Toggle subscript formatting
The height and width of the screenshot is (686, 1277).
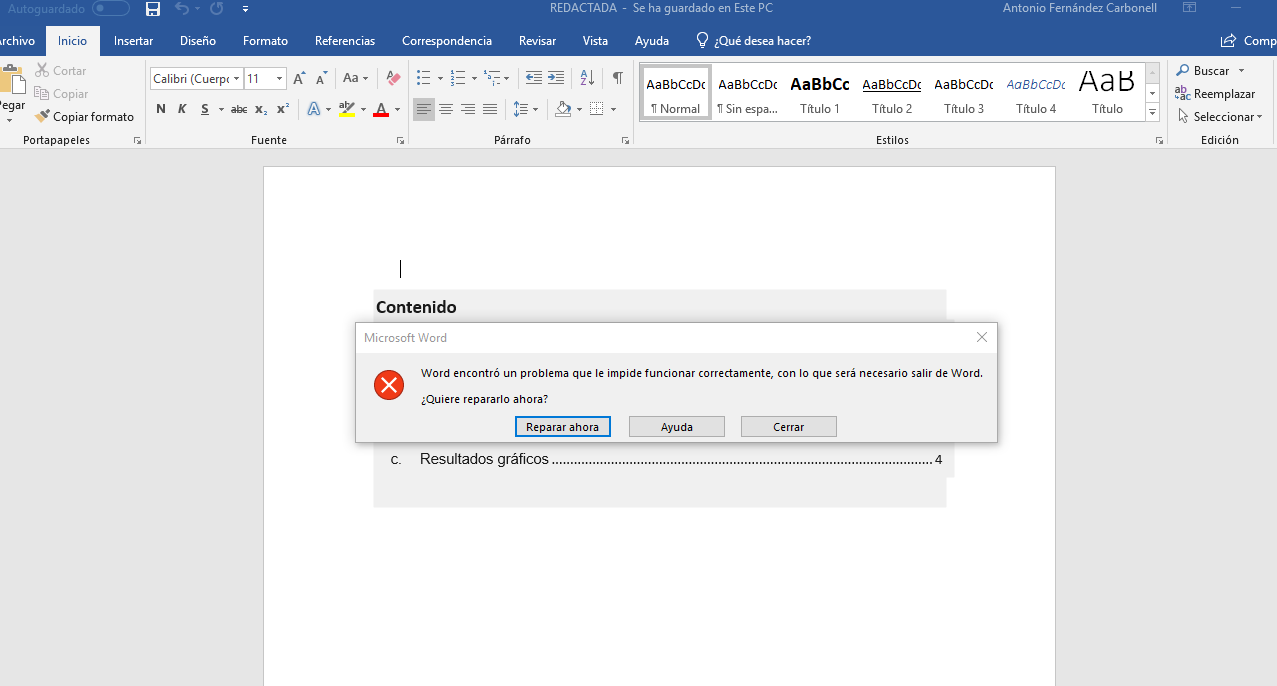point(261,109)
